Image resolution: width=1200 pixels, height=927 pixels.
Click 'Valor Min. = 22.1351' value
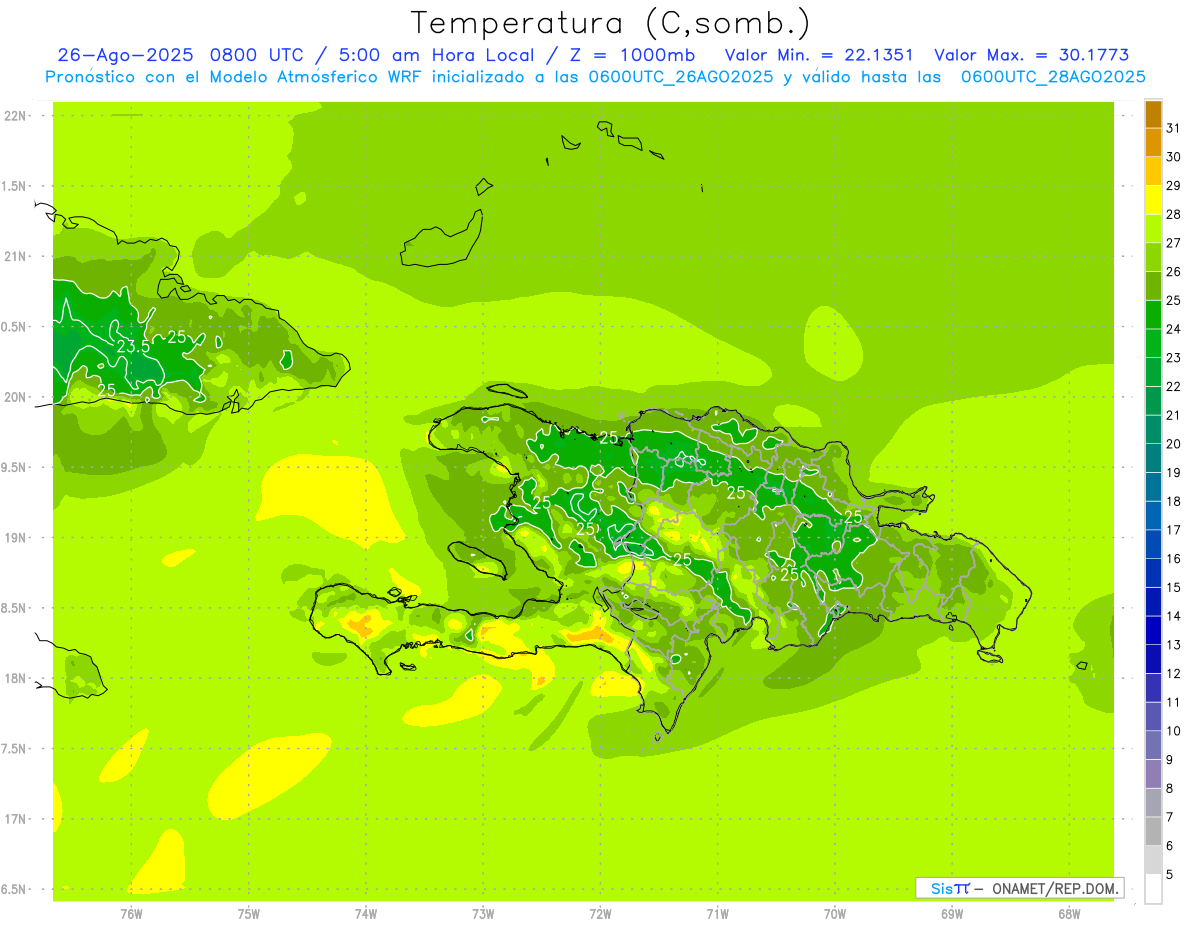(819, 55)
